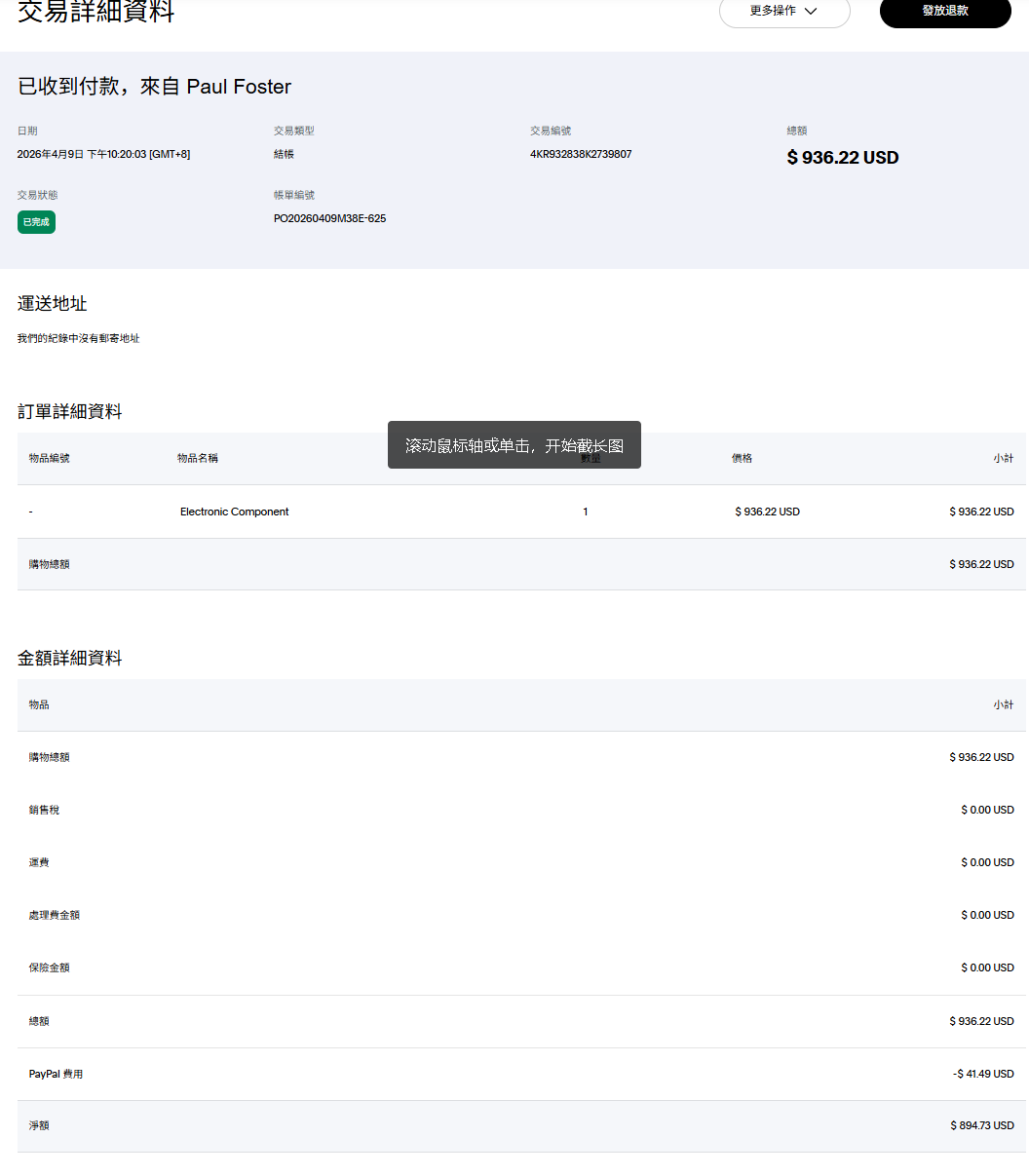Click the green 已完成 status badge
The height and width of the screenshot is (1176, 1029).
[x=36, y=222]
